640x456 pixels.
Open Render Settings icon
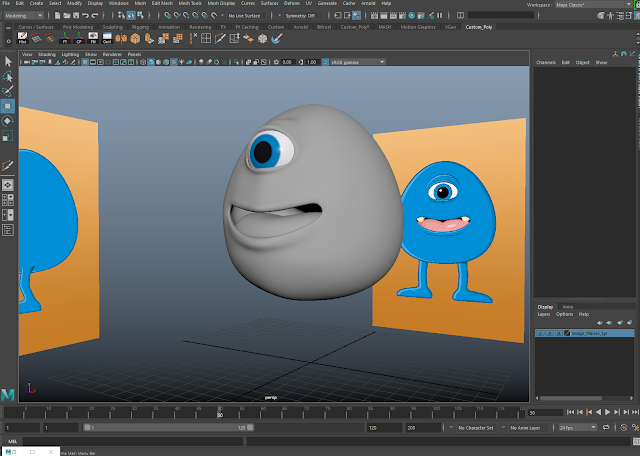click(x=402, y=16)
